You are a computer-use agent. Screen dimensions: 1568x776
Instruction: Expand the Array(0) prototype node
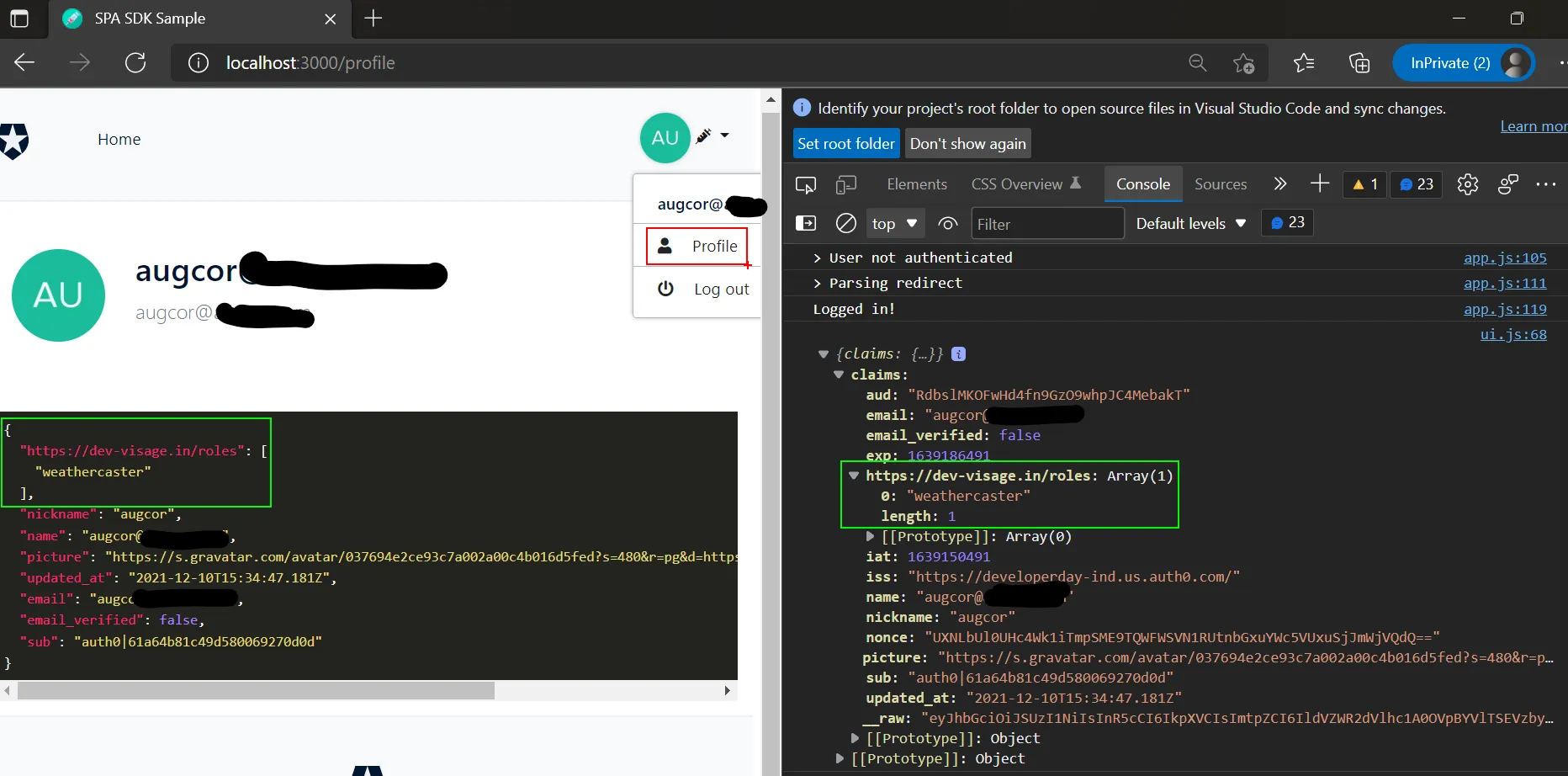click(871, 536)
